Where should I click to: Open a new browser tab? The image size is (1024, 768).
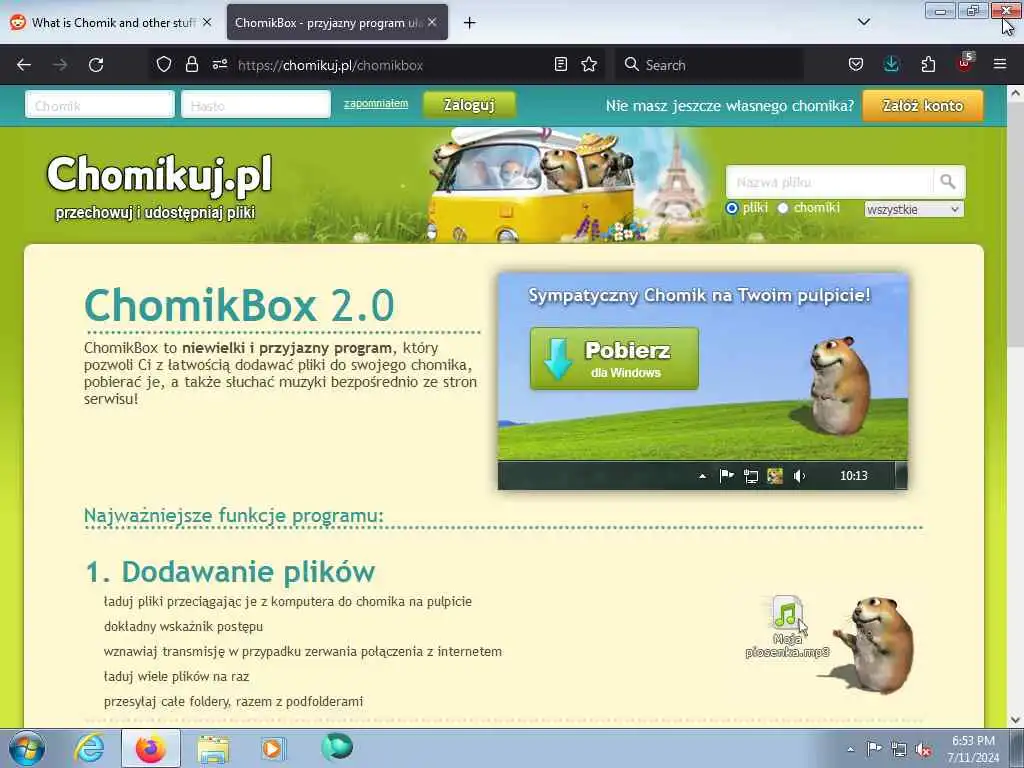click(470, 23)
